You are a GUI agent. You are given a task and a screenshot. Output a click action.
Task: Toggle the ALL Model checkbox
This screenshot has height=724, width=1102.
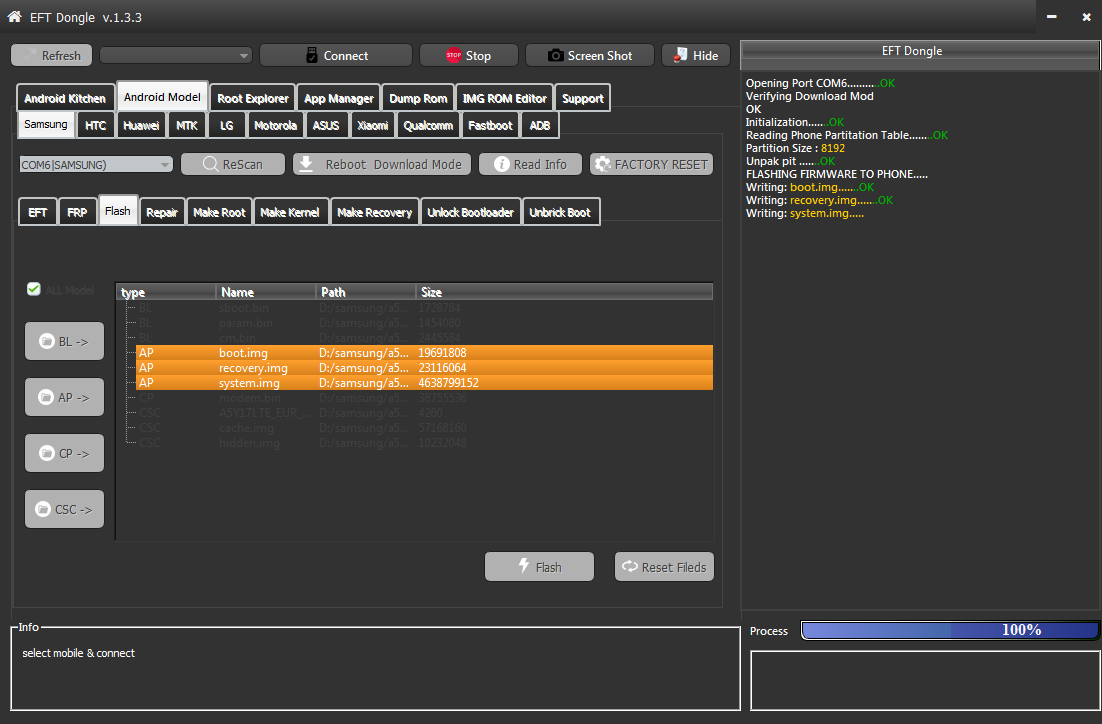click(x=33, y=289)
